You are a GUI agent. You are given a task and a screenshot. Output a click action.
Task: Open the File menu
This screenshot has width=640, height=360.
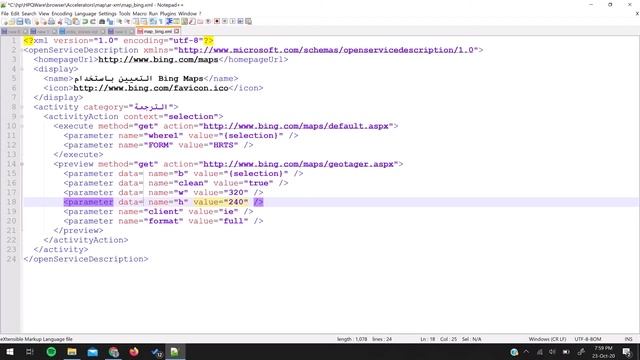pos(4,13)
